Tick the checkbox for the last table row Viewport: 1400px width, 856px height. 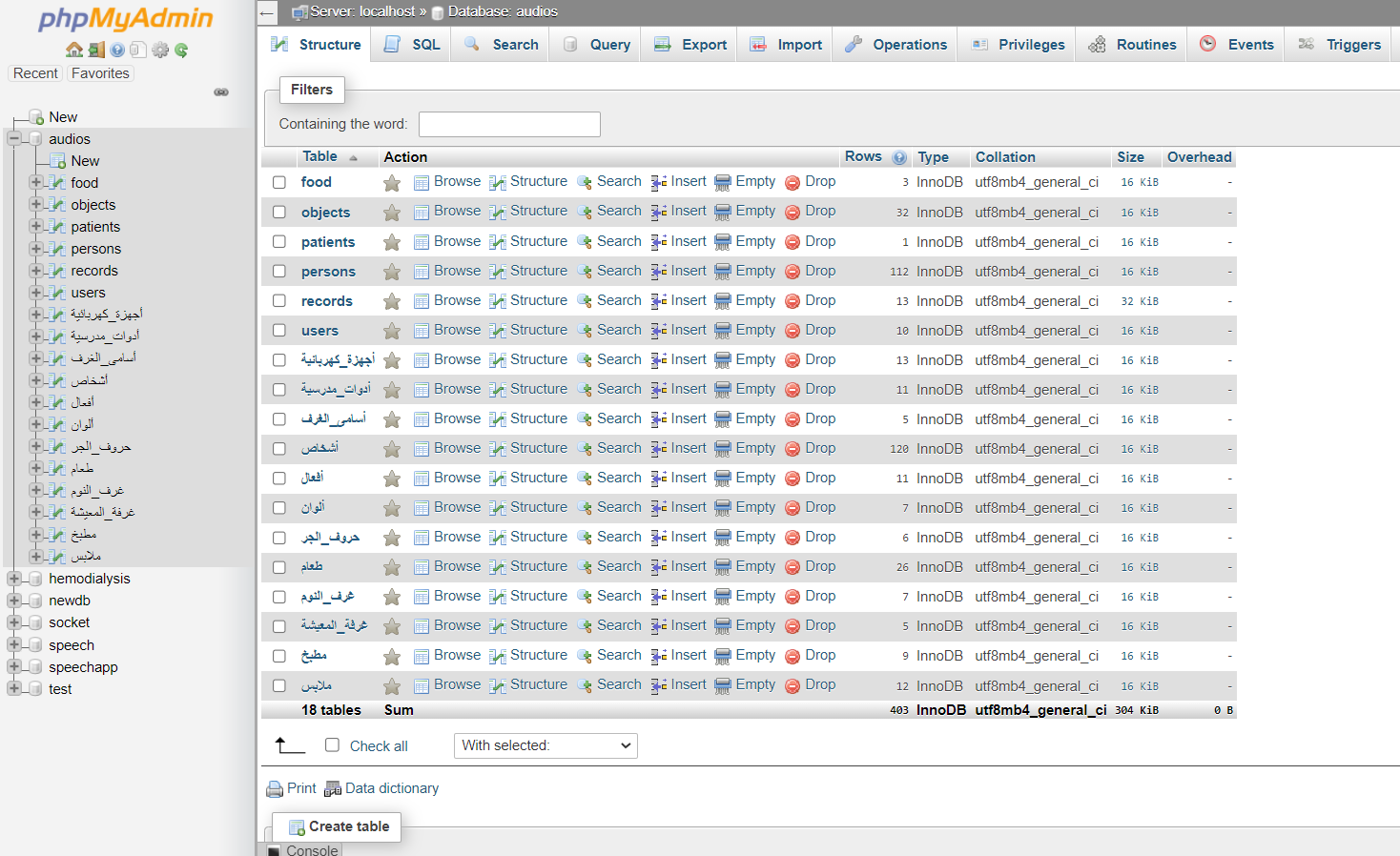(x=279, y=685)
